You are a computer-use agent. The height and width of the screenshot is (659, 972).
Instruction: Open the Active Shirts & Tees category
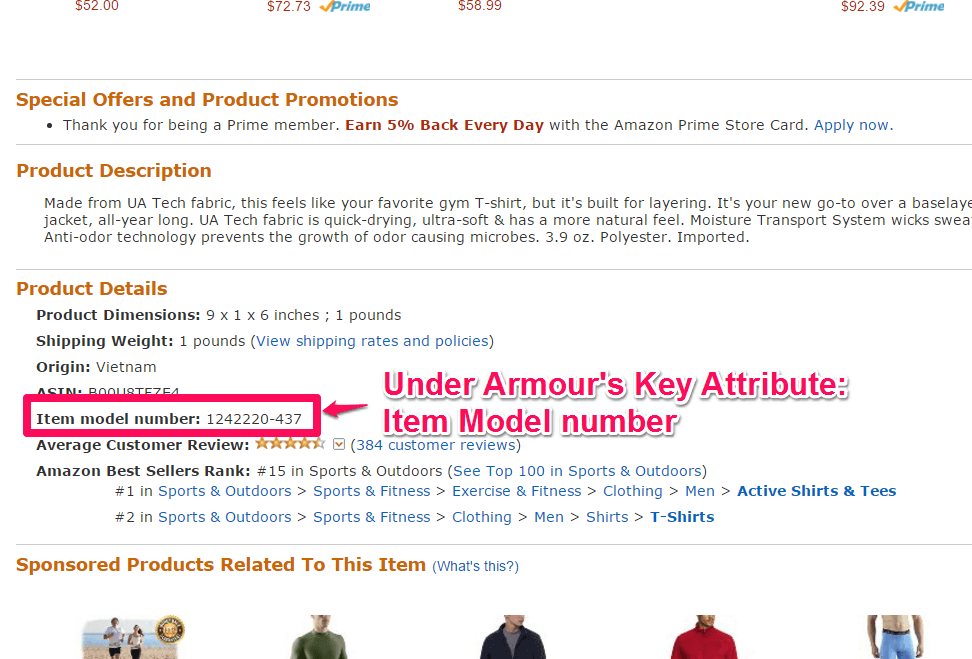tap(816, 491)
